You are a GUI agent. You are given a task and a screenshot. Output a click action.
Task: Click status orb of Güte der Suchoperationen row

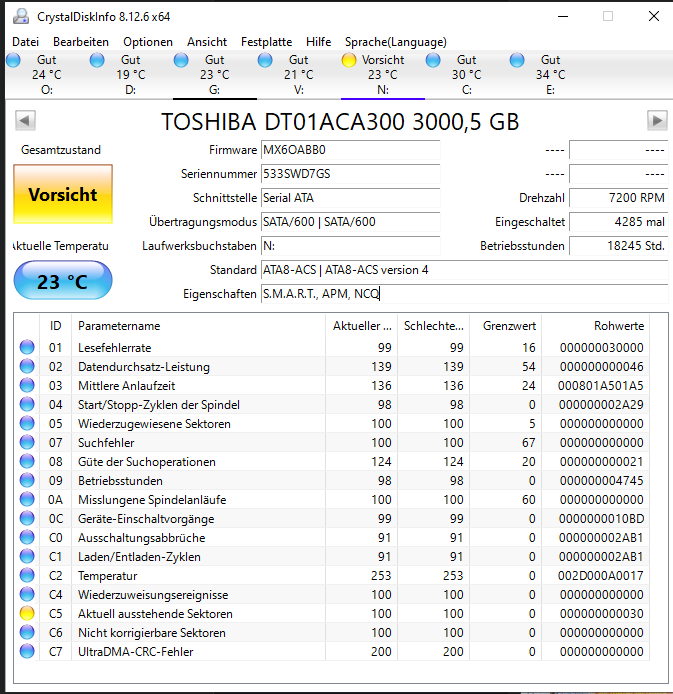pos(27,462)
